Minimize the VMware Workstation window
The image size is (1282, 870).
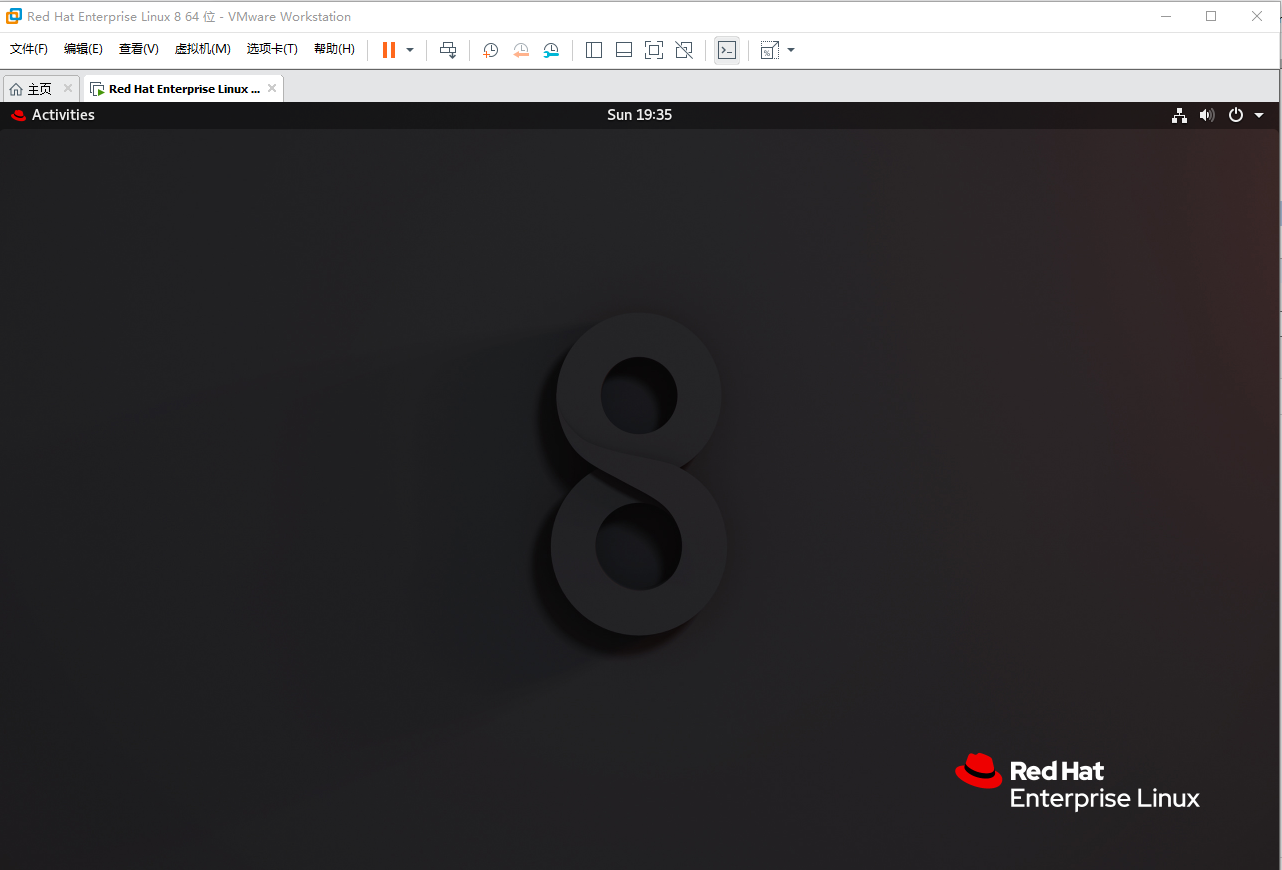pyautogui.click(x=1166, y=16)
